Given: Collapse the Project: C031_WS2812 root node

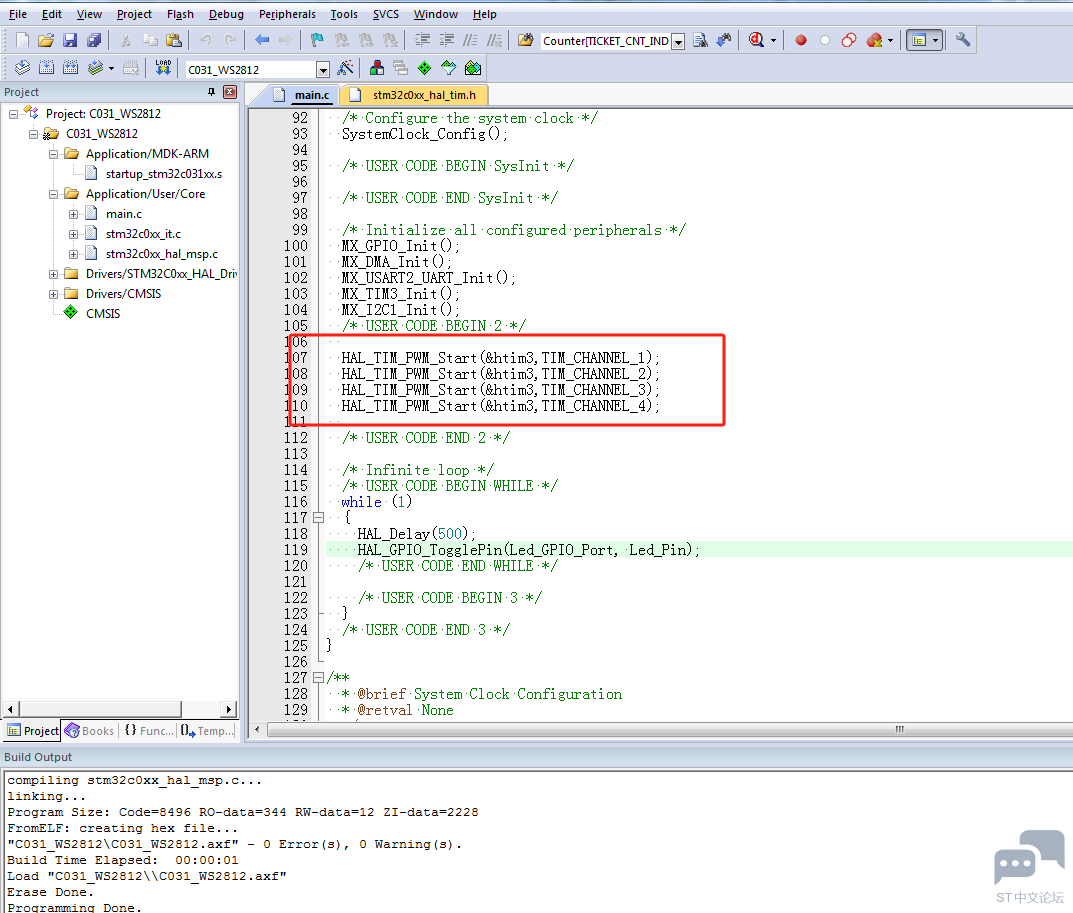Looking at the screenshot, I should (13, 114).
